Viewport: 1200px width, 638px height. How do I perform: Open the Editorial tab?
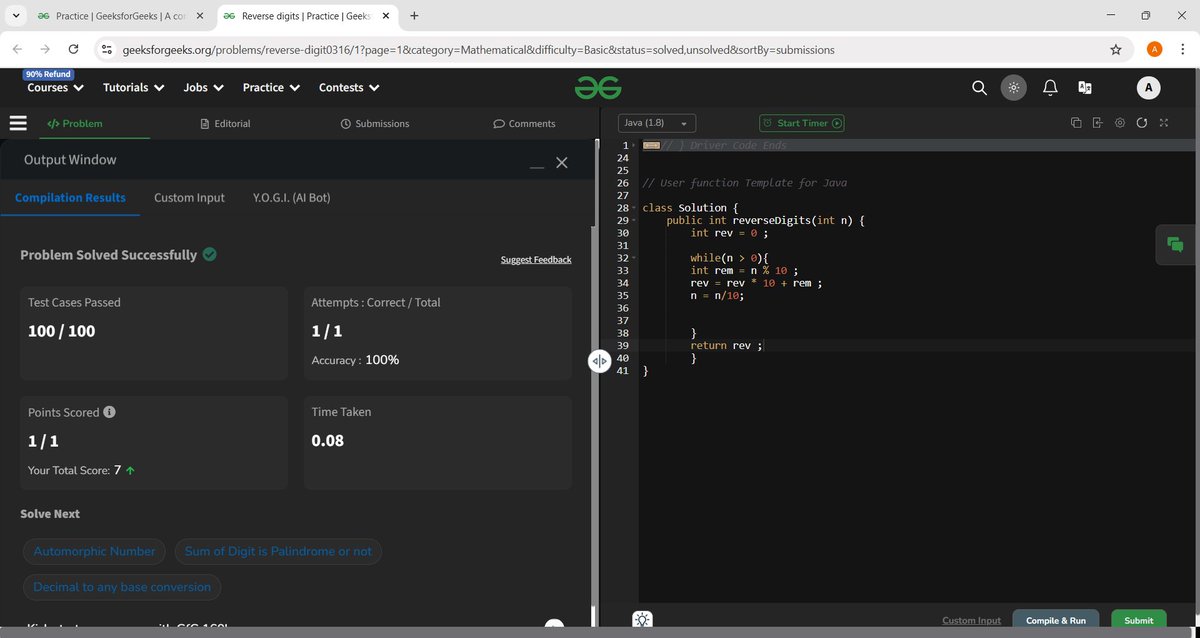point(226,123)
